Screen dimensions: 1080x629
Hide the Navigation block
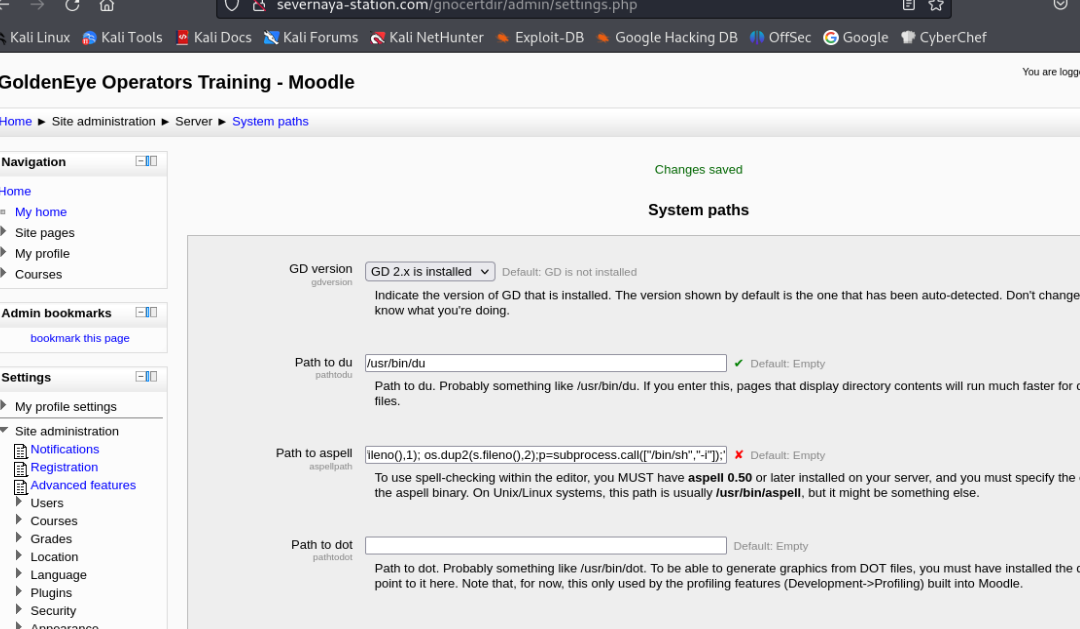coord(141,161)
